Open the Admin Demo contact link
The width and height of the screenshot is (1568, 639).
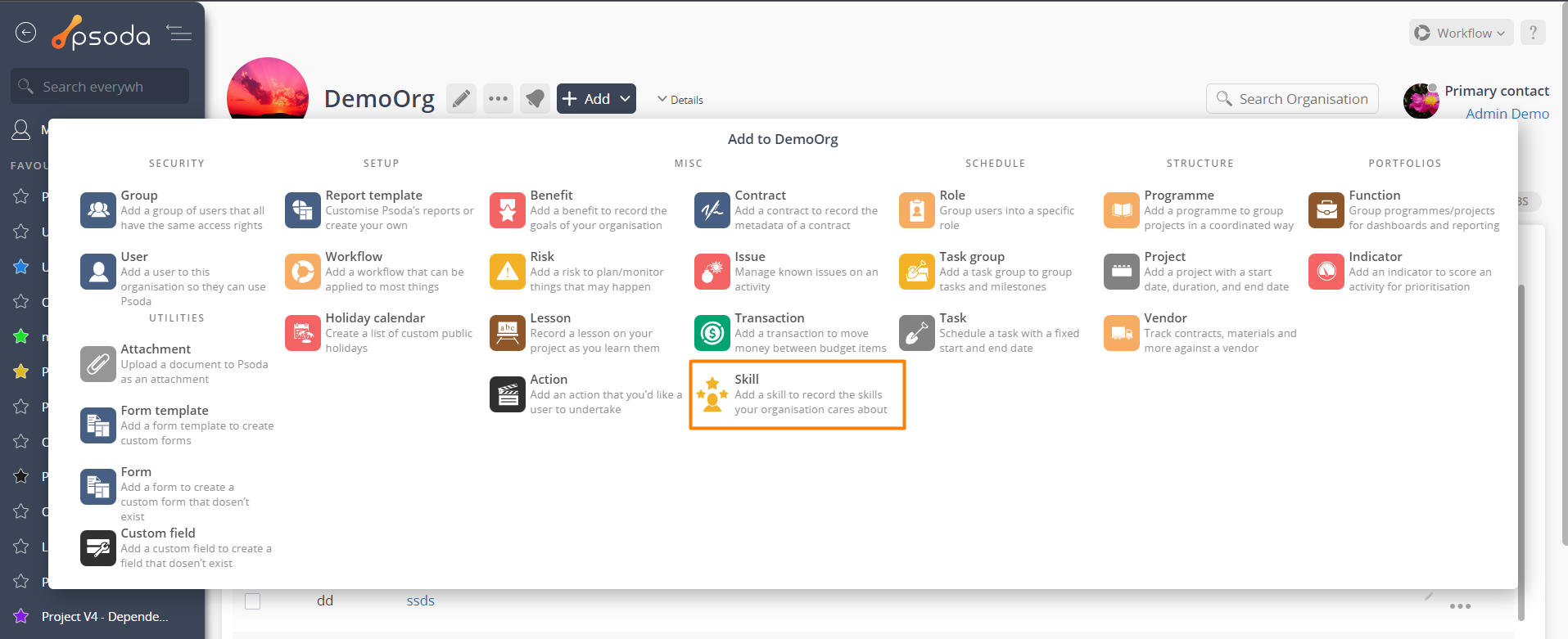pos(1507,114)
